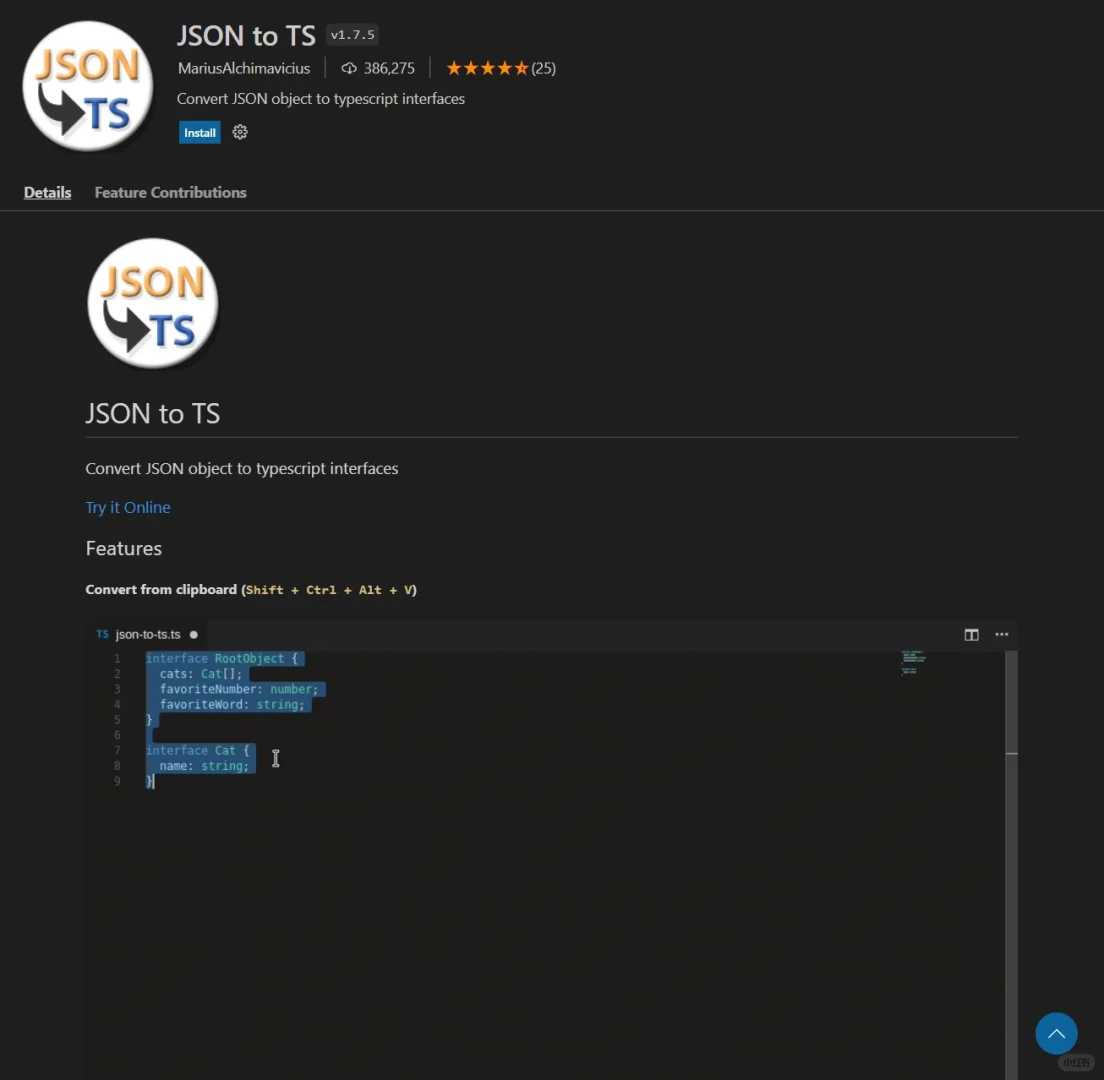Click the blue scroll-to-top arrow button
Image resolution: width=1104 pixels, height=1080 pixels.
tap(1056, 1033)
